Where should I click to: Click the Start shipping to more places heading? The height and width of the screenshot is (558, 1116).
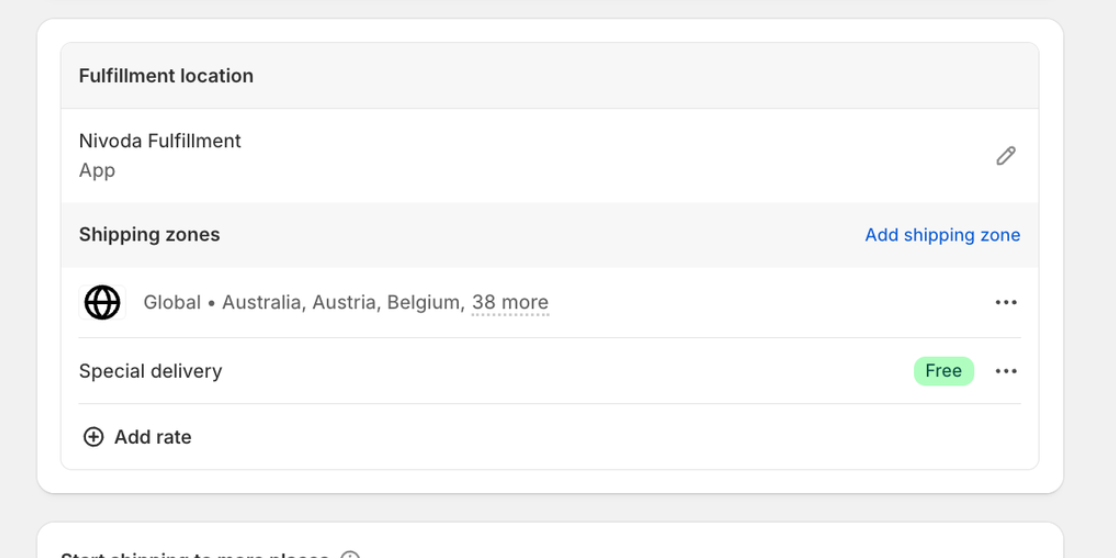195,555
